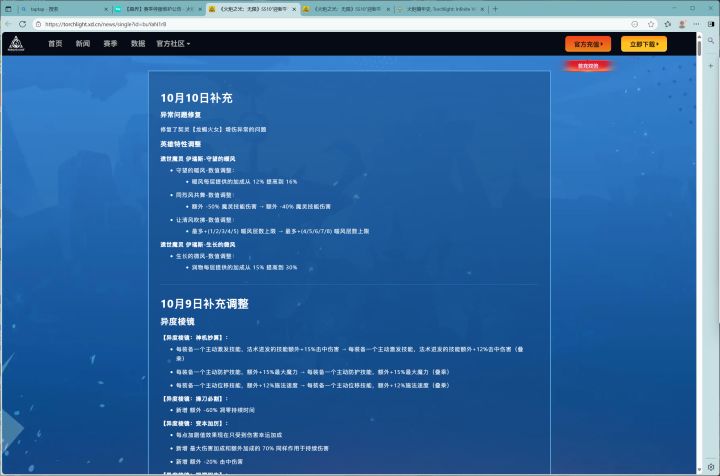Switch to the first 'laptop' search tab

[64, 9]
